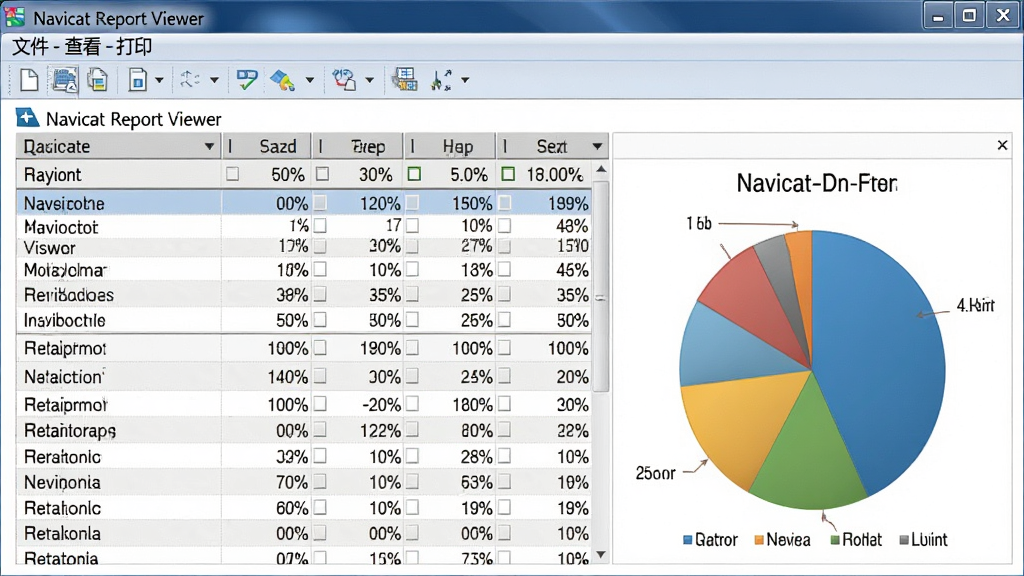
Task: Click the blue icon beside Navicat Report Viewer heading
Action: tap(27, 118)
